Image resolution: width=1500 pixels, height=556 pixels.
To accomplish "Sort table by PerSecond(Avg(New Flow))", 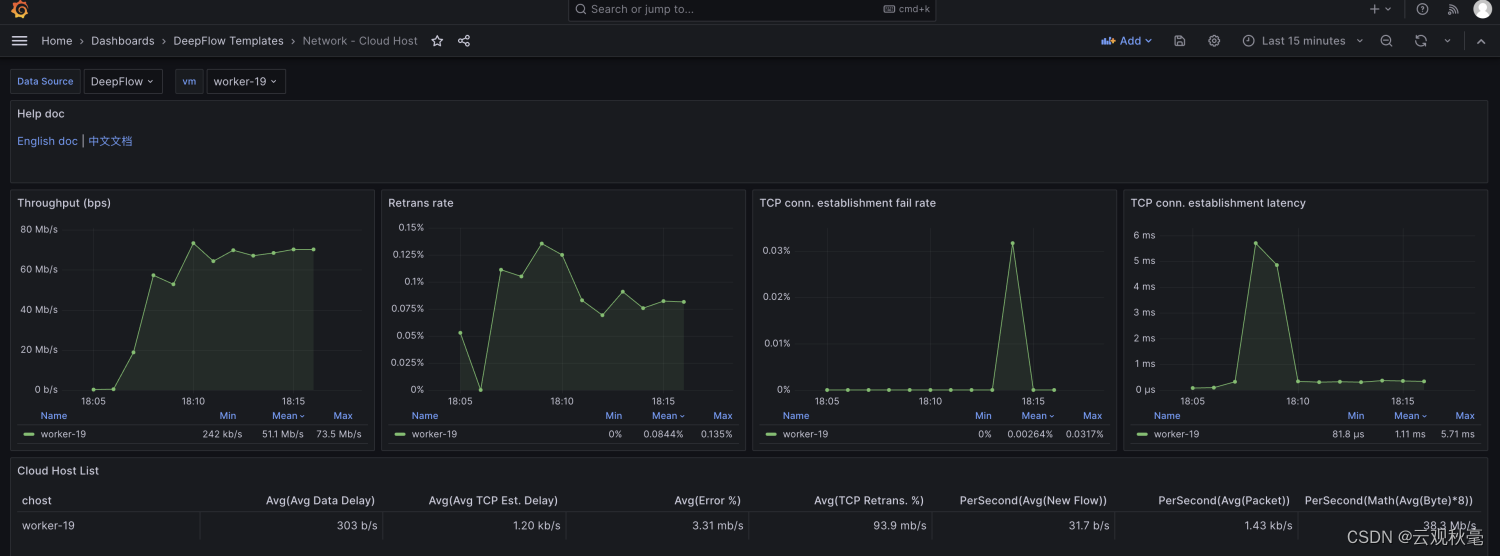I will (x=1033, y=500).
